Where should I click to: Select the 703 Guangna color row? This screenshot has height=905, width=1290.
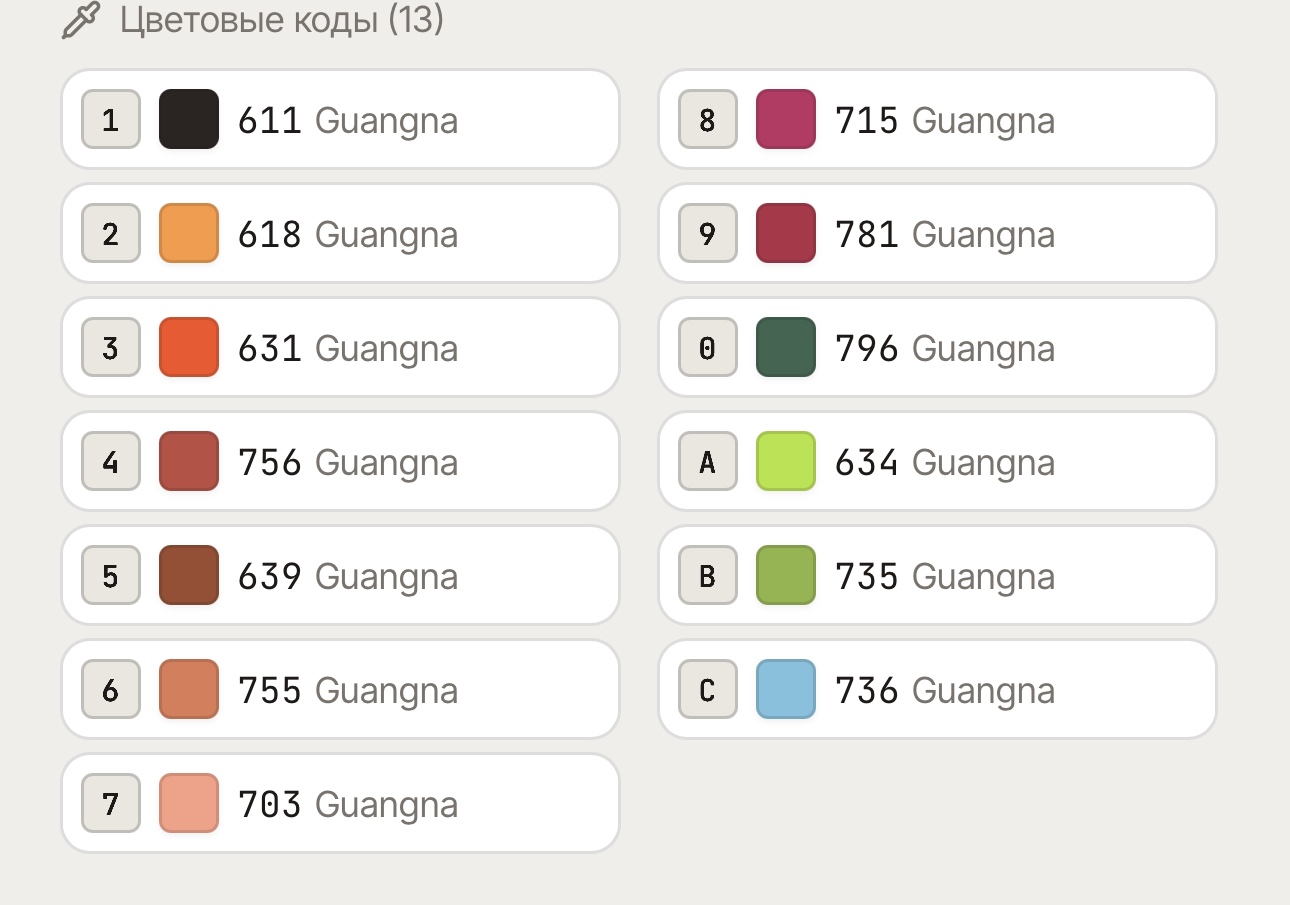341,803
